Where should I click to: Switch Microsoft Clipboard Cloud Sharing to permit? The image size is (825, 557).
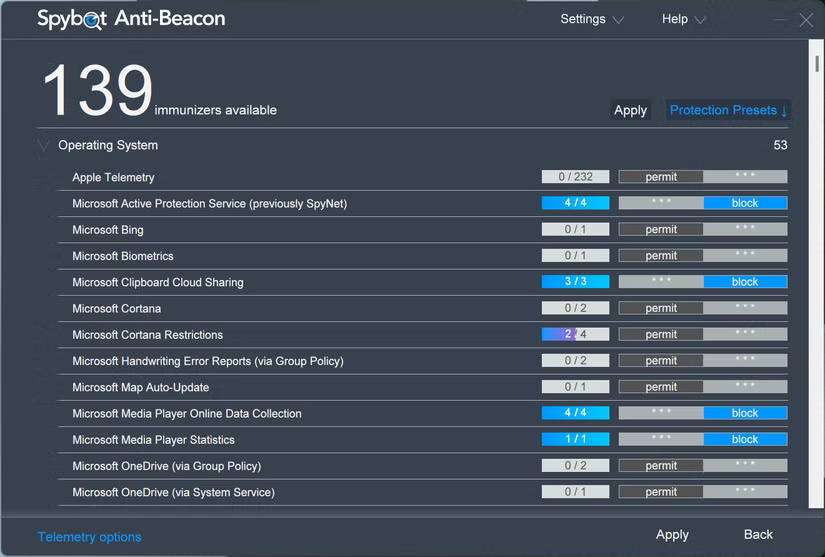[661, 282]
